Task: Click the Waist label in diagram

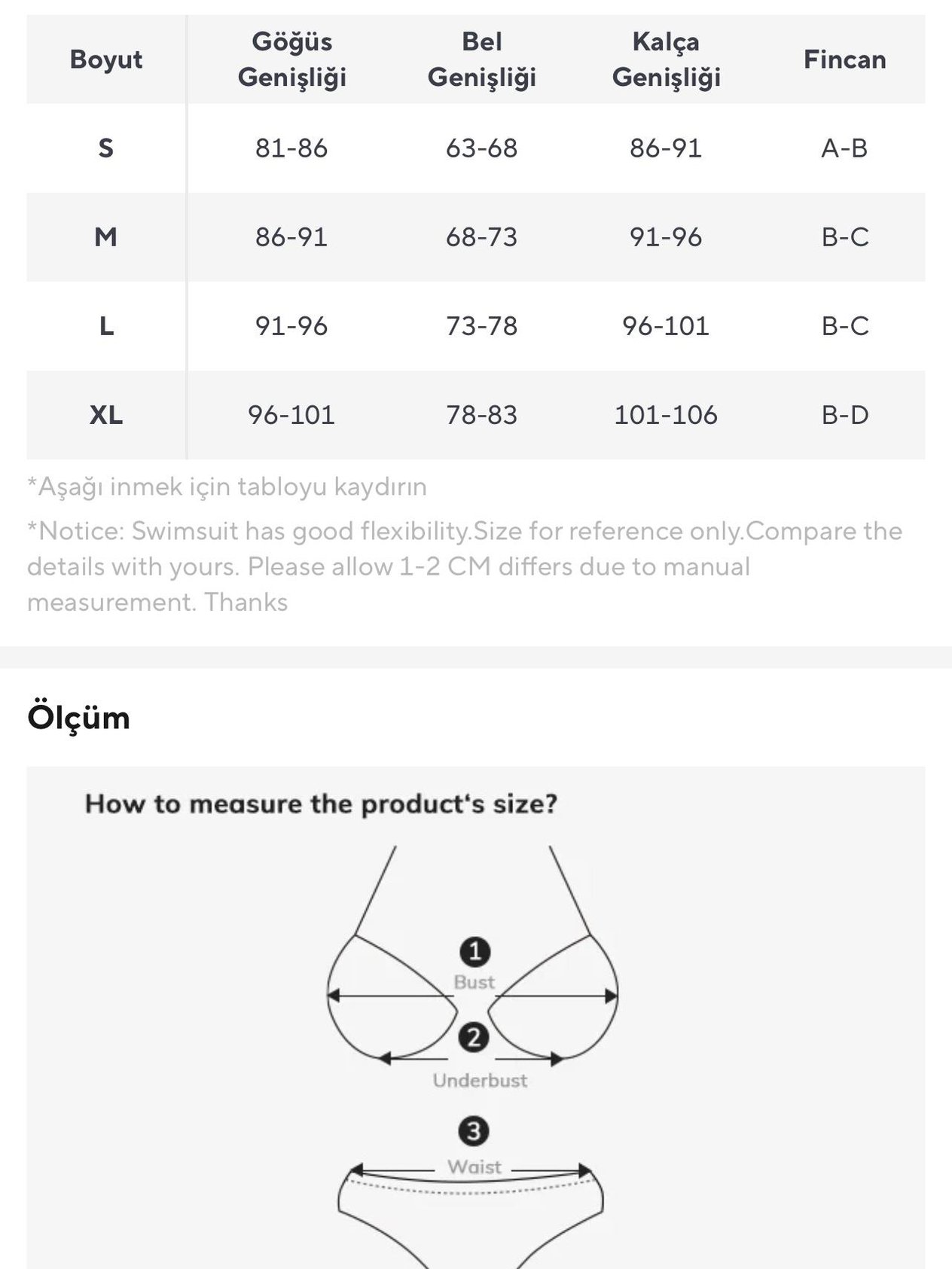Action: (x=474, y=1167)
